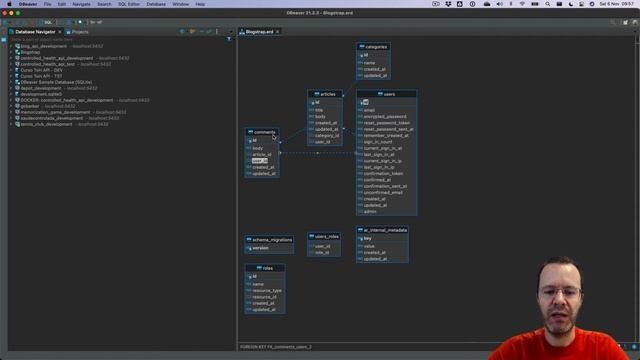640x360 pixels.
Task: Select the Database Navigator tab
Action: (35, 31)
